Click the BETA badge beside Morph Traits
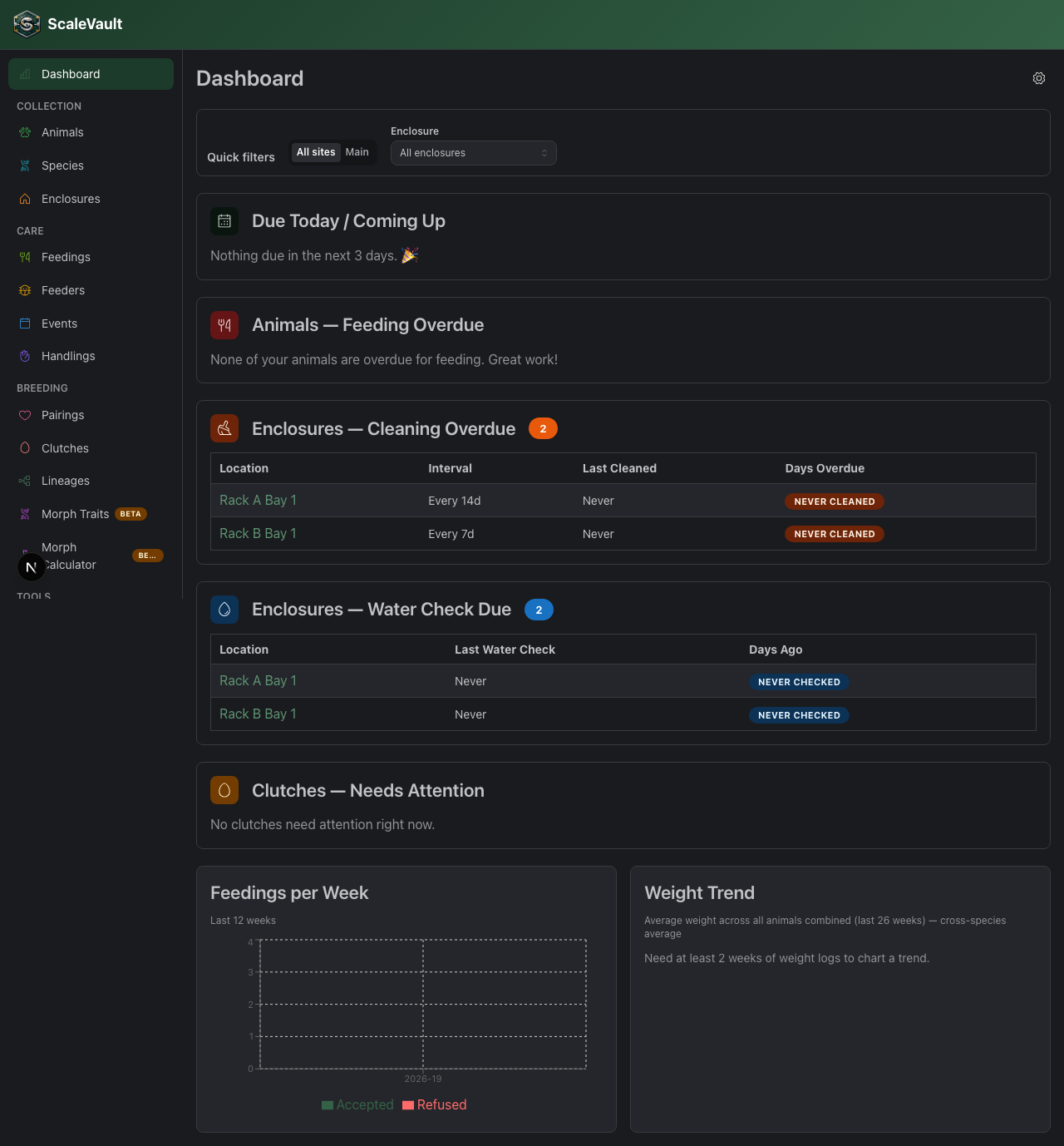This screenshot has height=1146, width=1064. tap(131, 514)
